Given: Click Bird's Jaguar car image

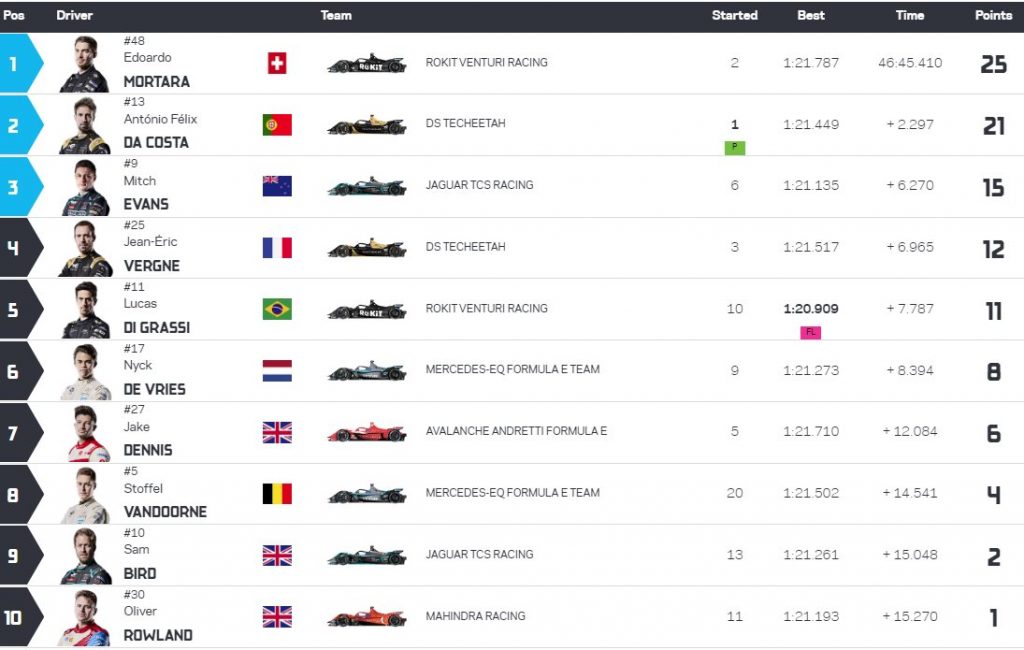Looking at the screenshot, I should (367, 555).
